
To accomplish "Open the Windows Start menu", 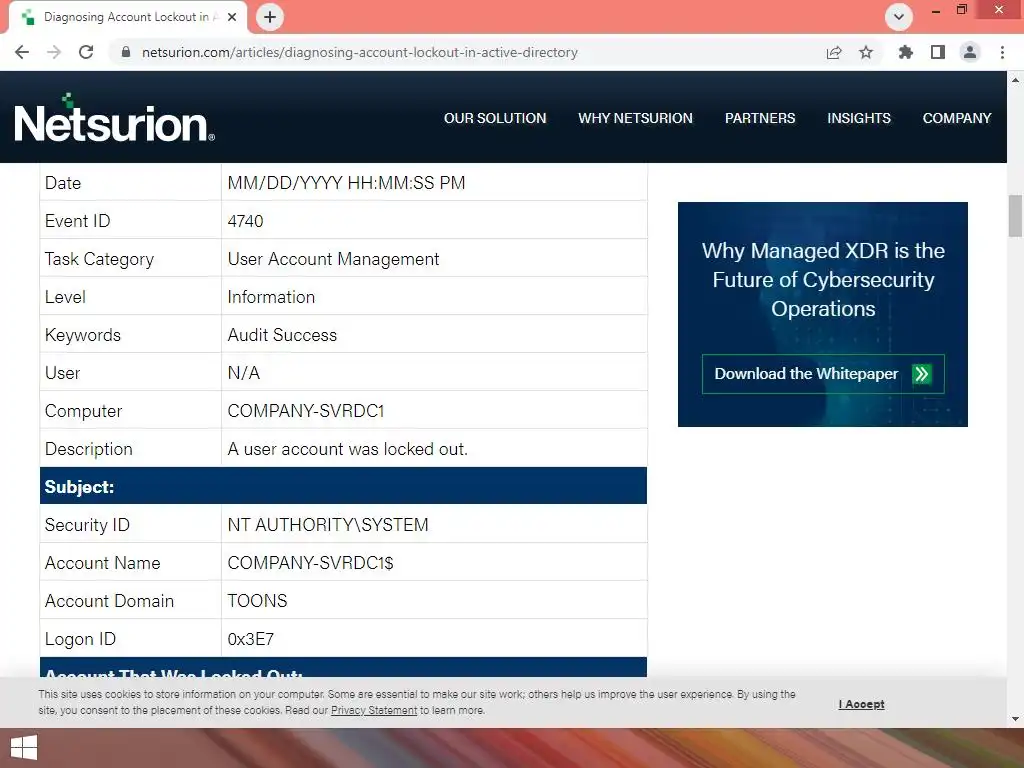I will [24, 748].
